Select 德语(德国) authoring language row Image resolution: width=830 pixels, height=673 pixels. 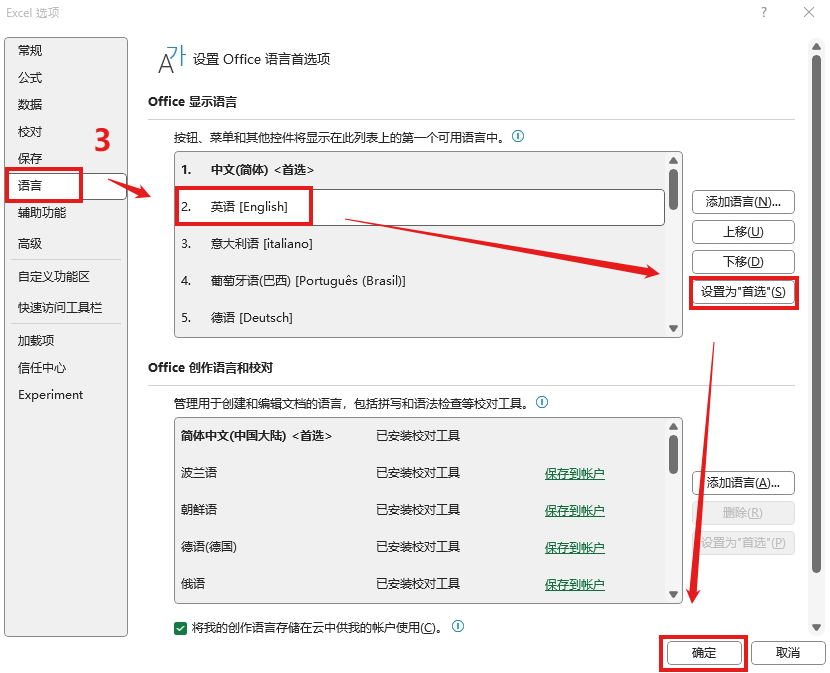420,547
